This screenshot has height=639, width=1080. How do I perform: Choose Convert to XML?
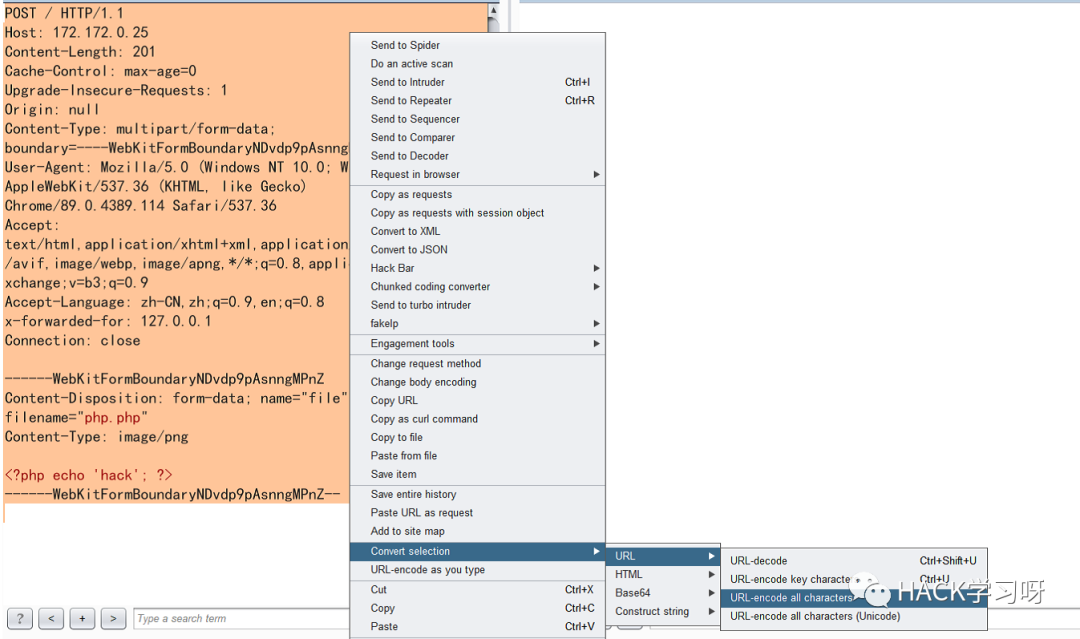tap(477, 231)
